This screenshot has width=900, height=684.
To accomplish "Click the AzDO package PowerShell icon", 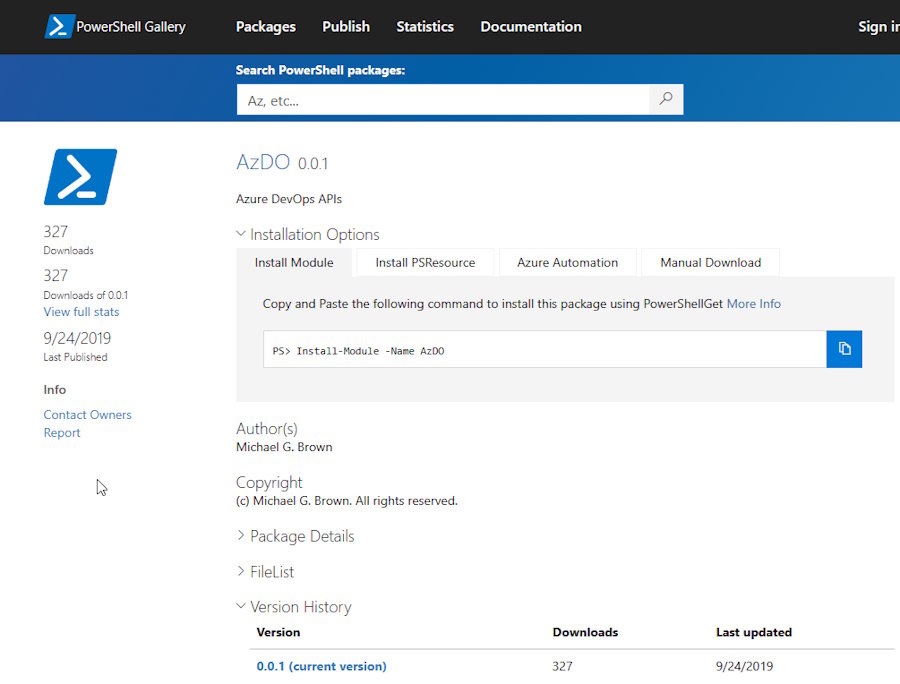I will (80, 177).
